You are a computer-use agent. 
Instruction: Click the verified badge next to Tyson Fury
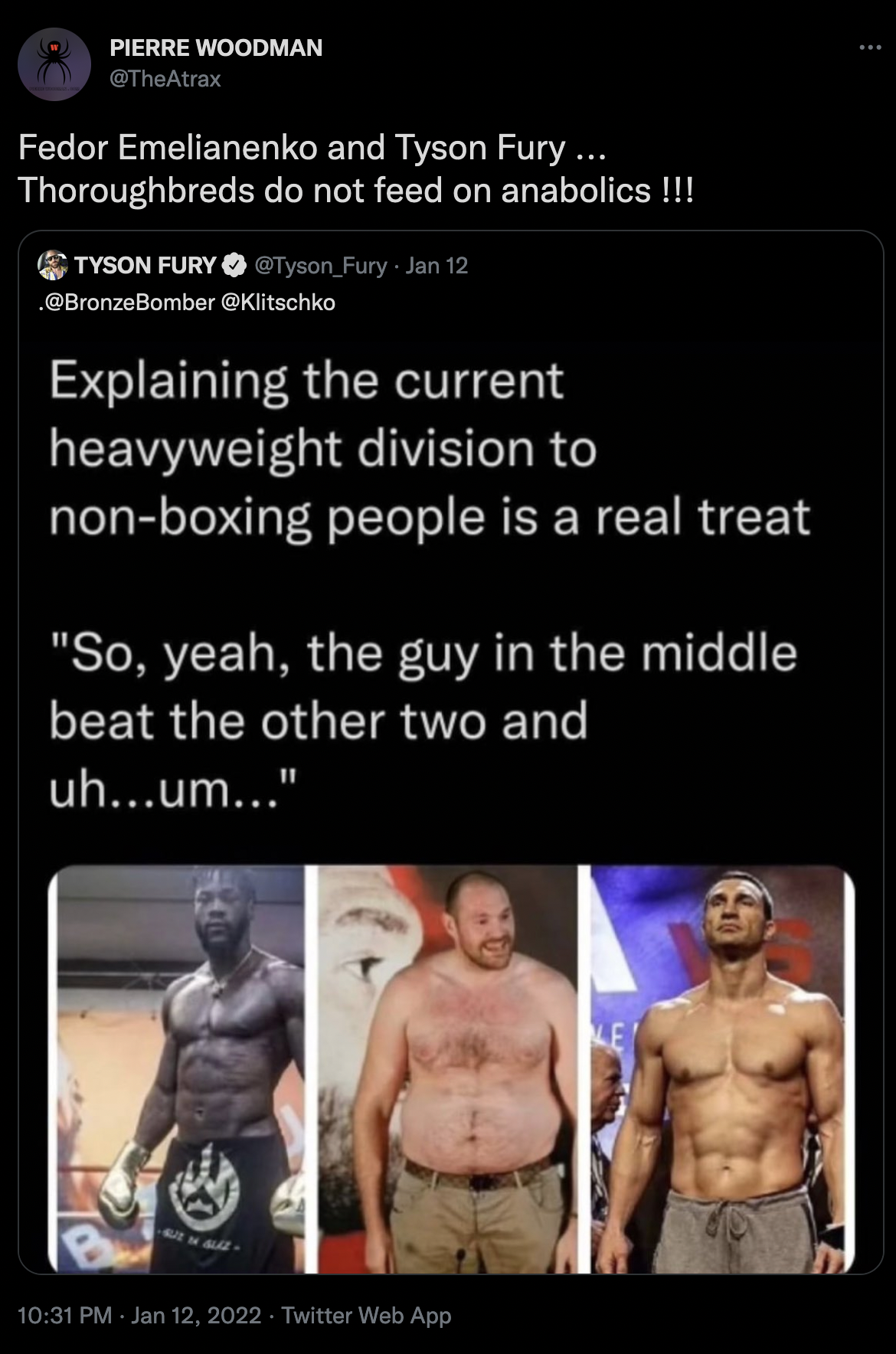[x=234, y=266]
